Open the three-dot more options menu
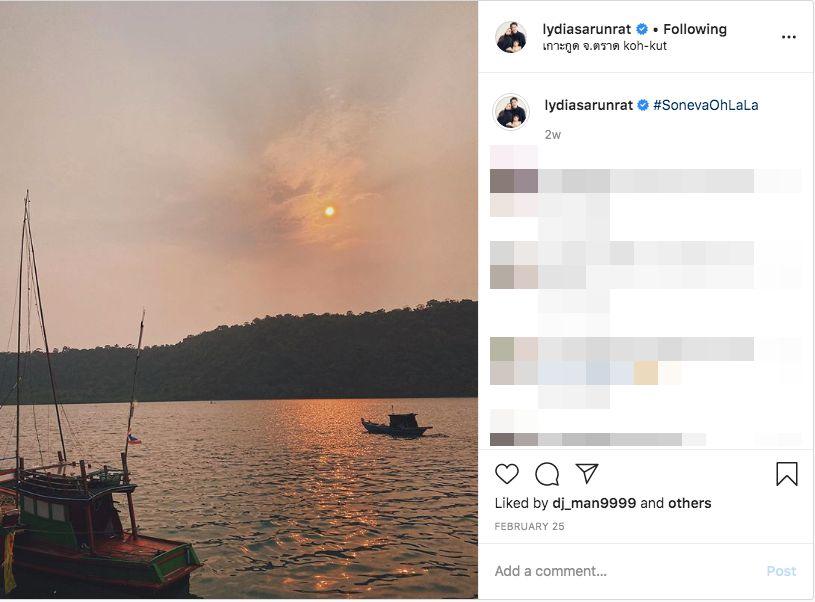 tap(789, 37)
